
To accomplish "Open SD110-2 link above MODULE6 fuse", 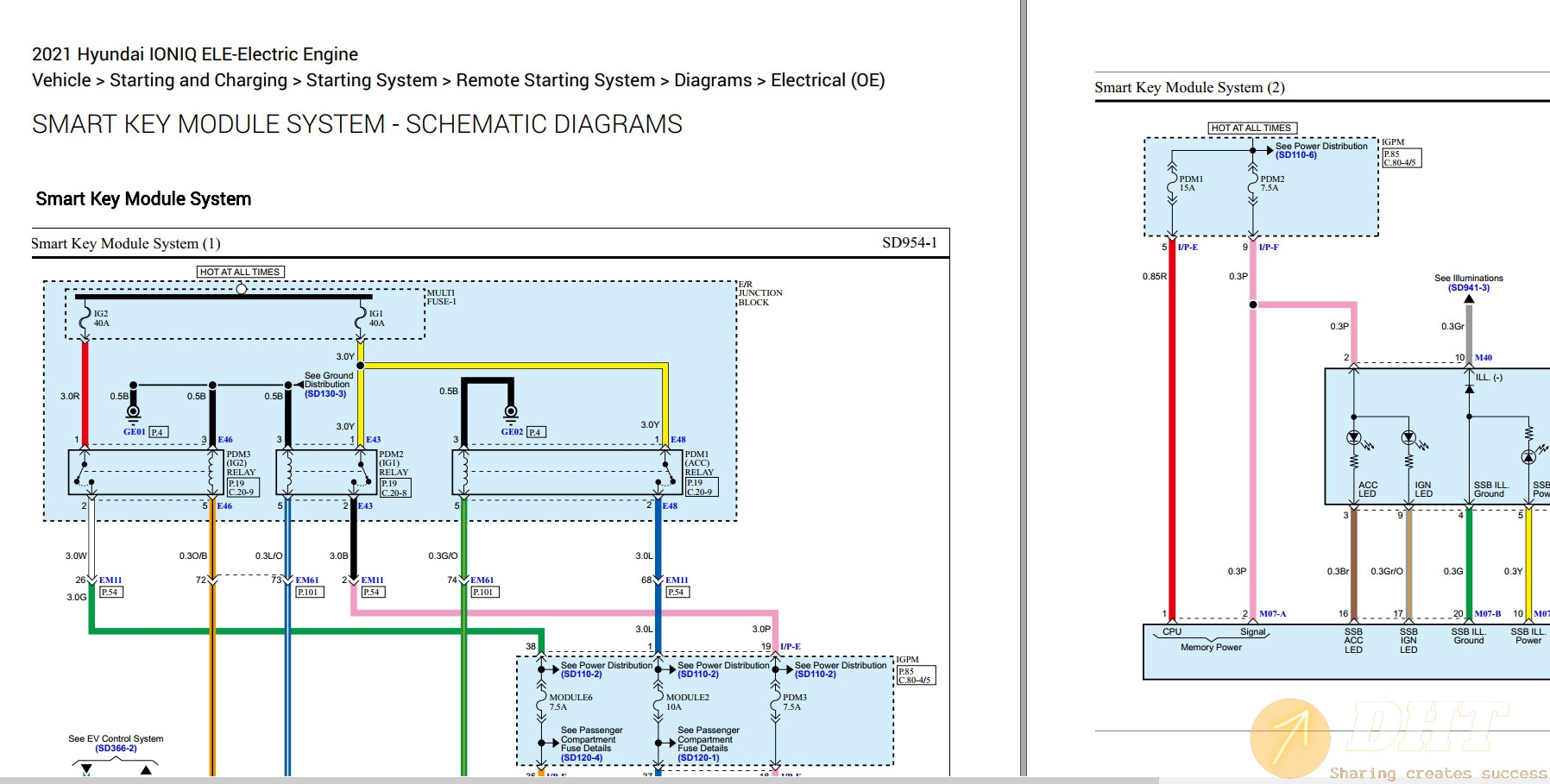I will click(x=582, y=674).
